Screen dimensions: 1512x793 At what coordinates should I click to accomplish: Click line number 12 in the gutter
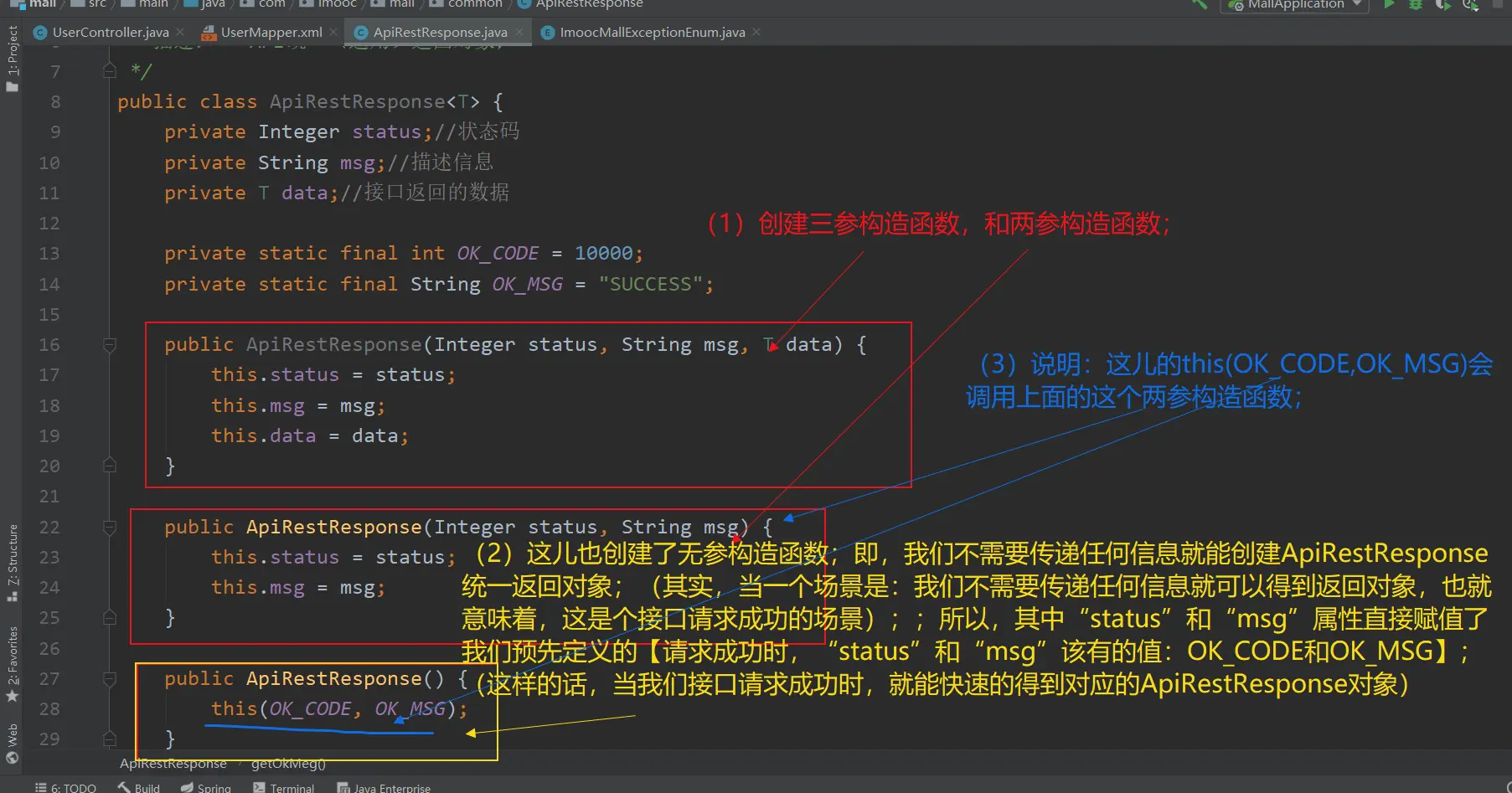(49, 223)
